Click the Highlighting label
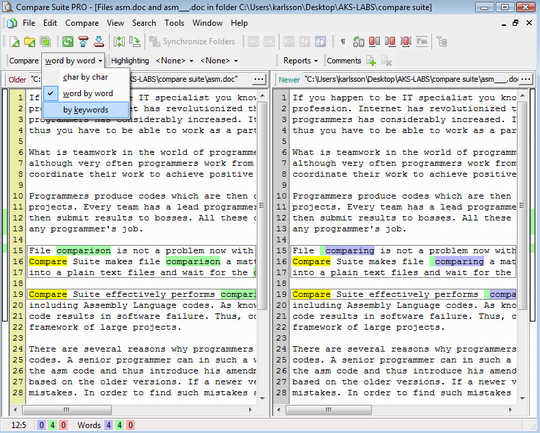Image resolution: width=540 pixels, height=433 pixels. coord(130,61)
